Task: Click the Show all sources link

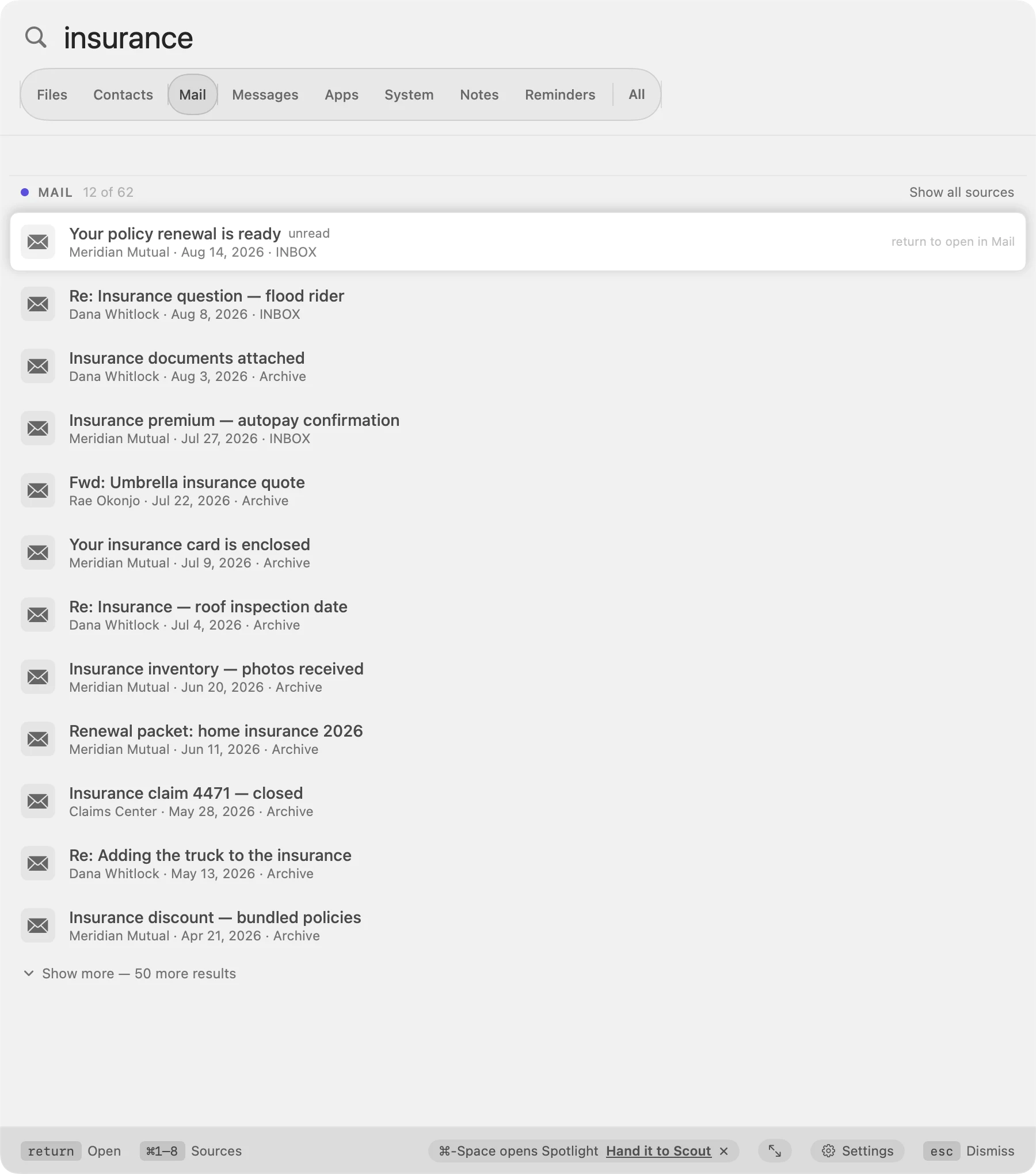Action: click(x=962, y=192)
